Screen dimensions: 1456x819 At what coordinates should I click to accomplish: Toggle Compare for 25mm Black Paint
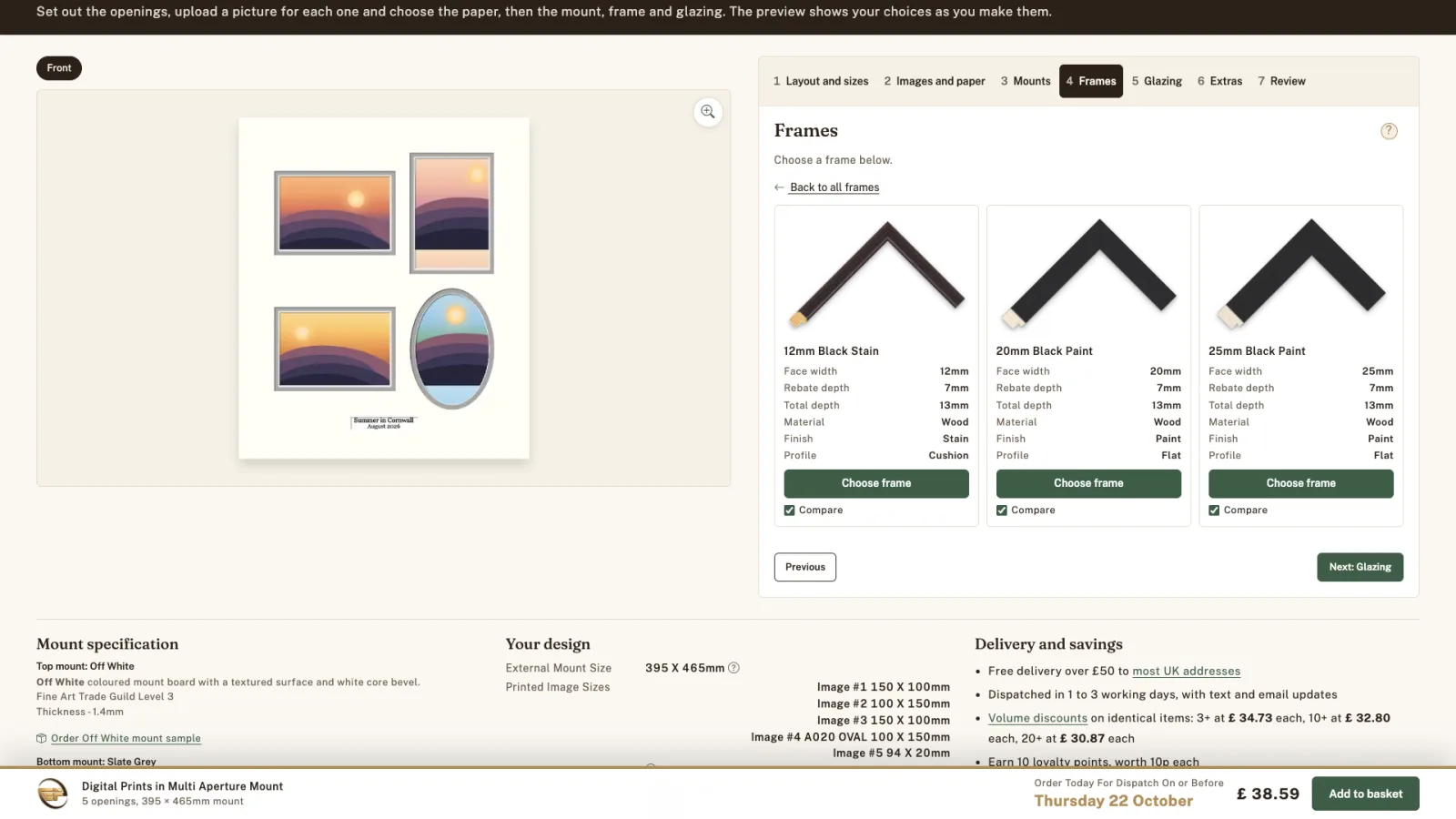[x=1214, y=511]
